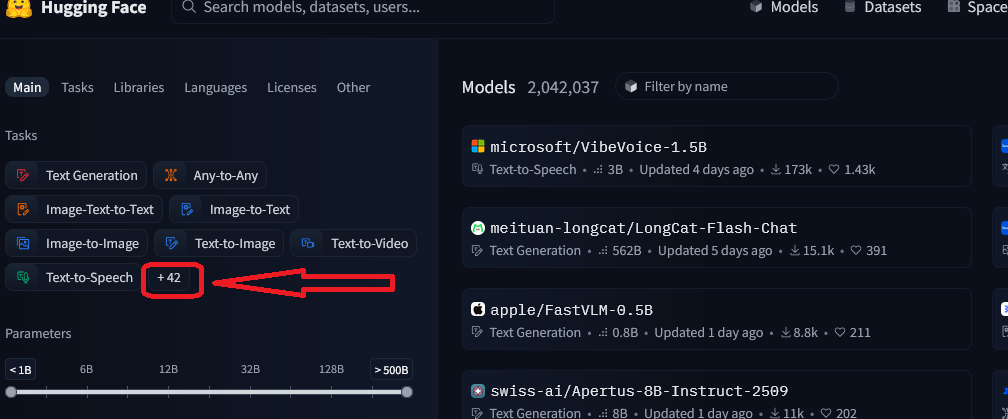Click the Any-to-Any task icon
The image size is (1008, 419).
click(170, 175)
